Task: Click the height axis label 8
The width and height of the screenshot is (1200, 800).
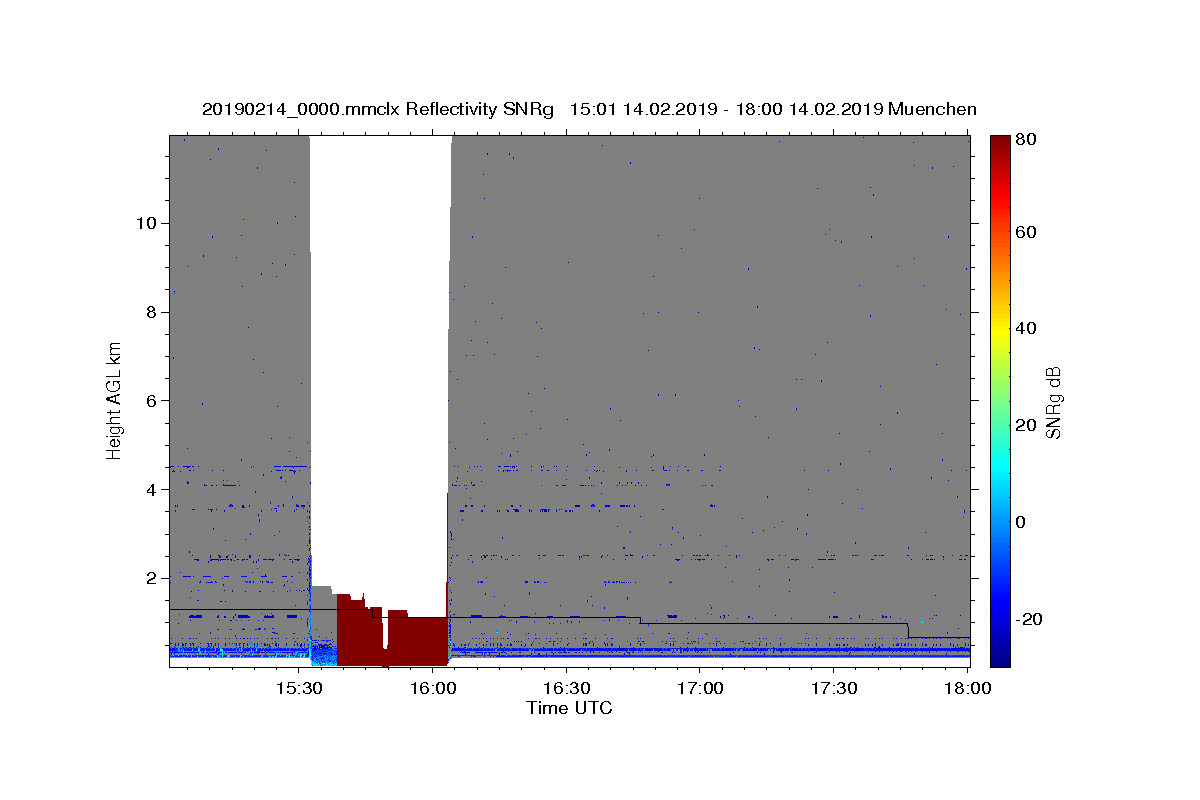Action: 151,312
